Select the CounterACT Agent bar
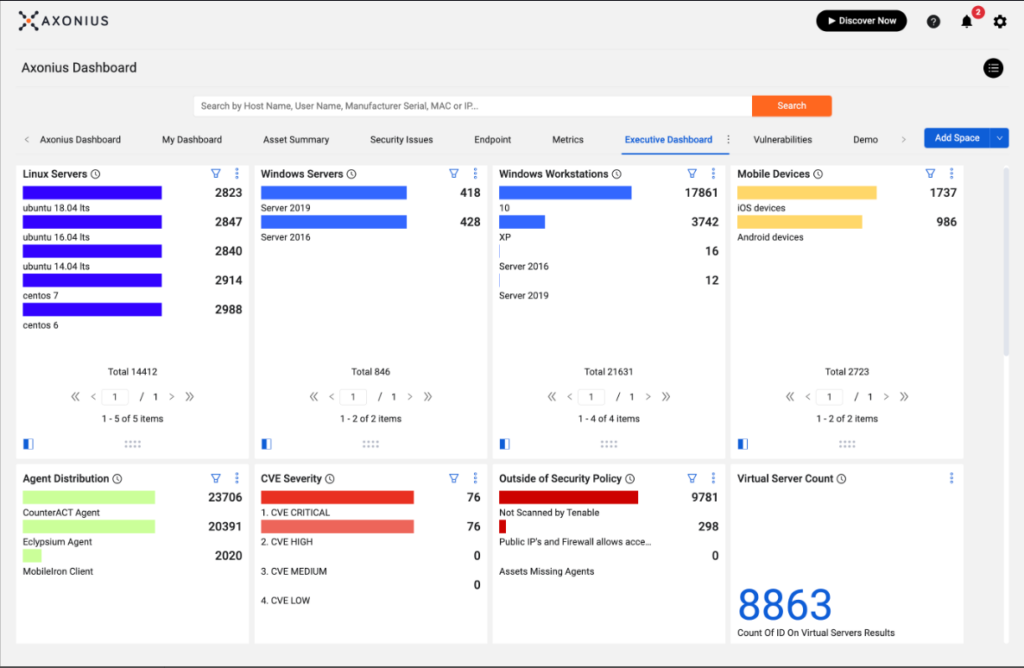 click(89, 498)
